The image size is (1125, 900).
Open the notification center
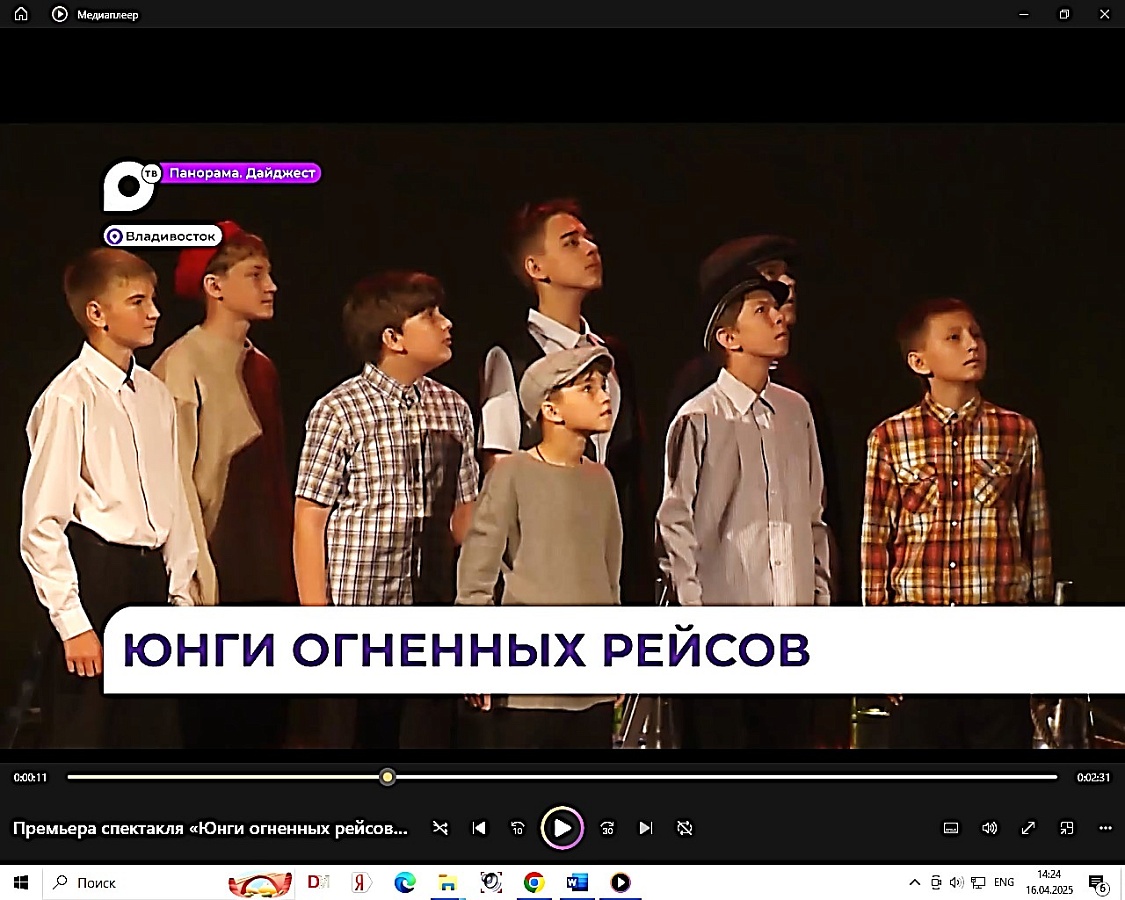pos(1098,883)
